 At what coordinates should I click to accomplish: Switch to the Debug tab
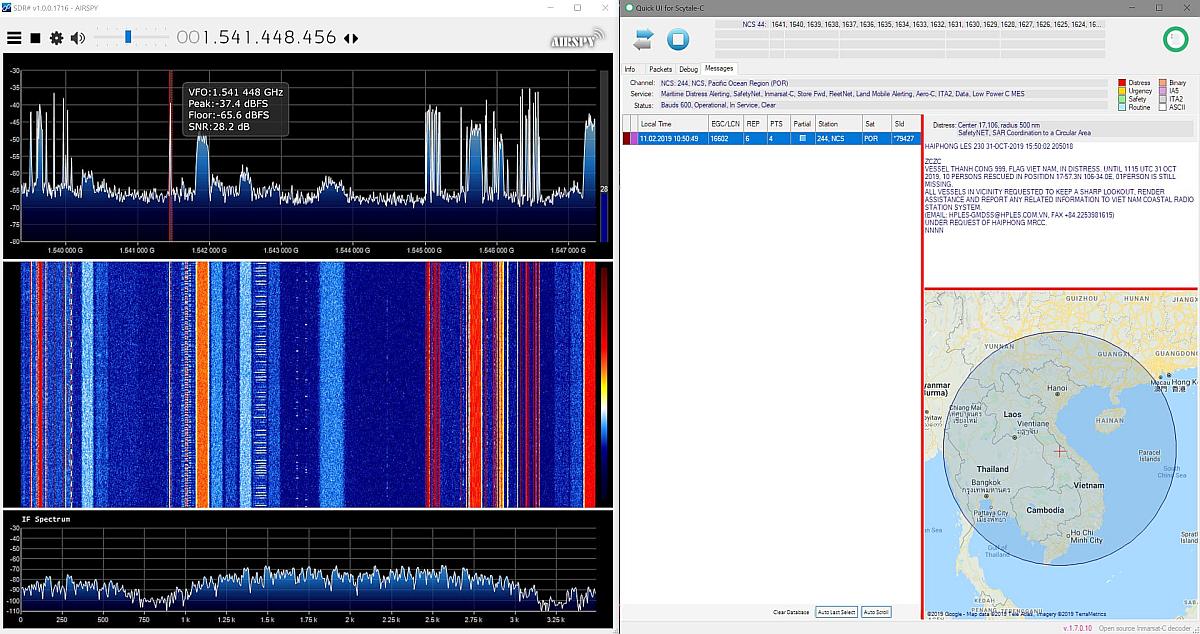[689, 69]
